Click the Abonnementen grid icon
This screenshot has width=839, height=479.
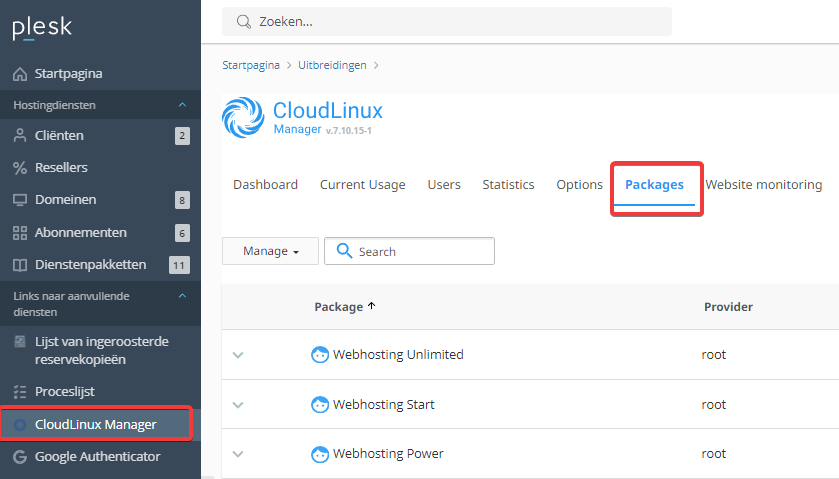coord(20,233)
